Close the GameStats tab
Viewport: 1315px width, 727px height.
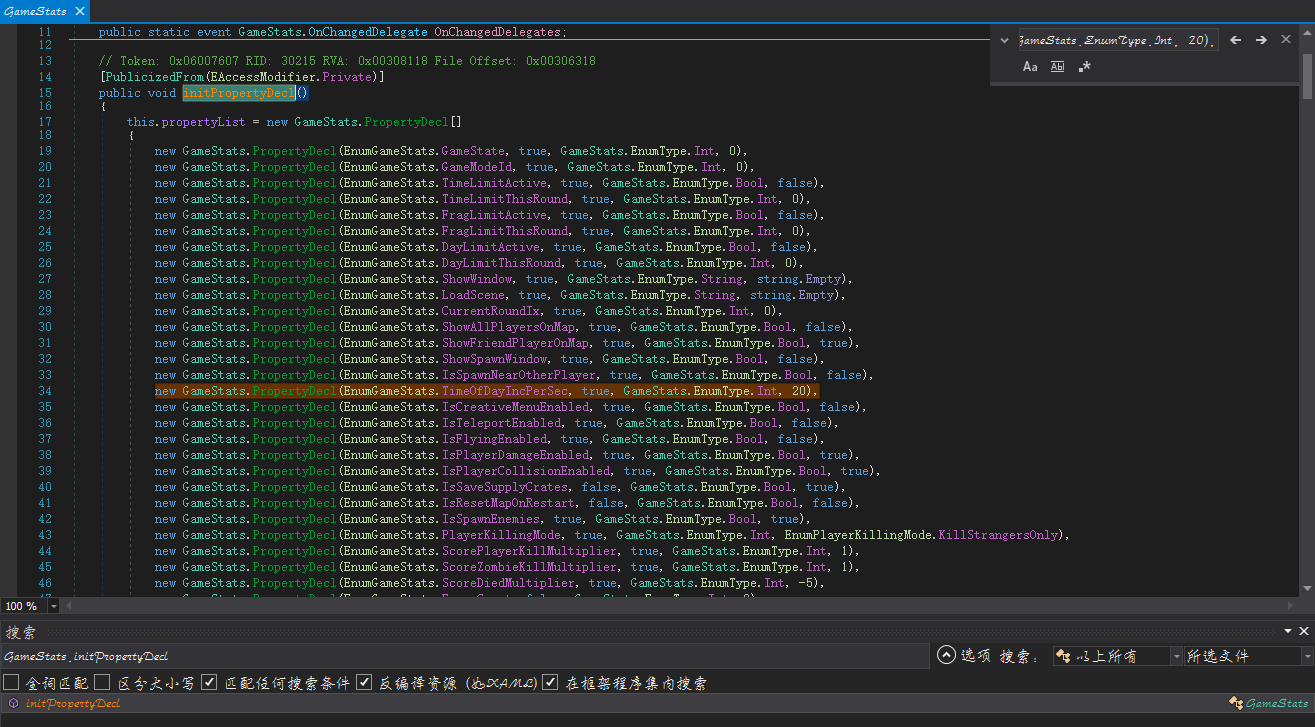tap(80, 12)
